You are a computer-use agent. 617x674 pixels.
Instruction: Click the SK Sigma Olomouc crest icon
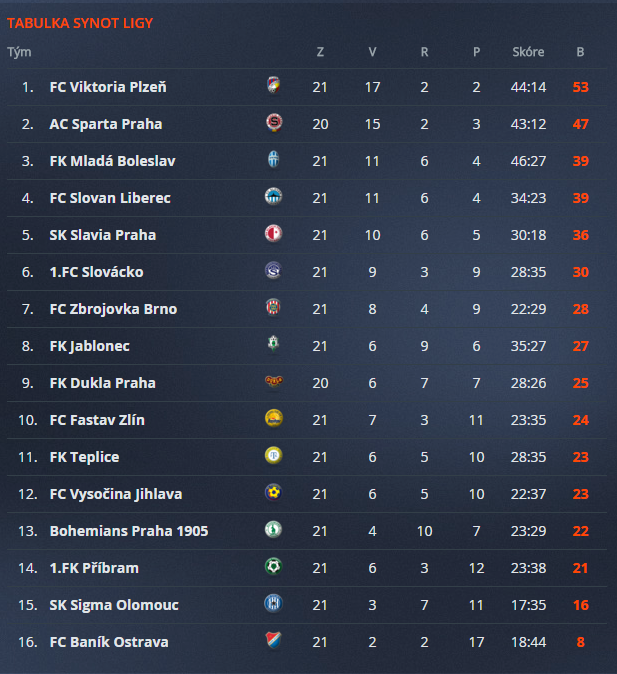click(x=274, y=605)
